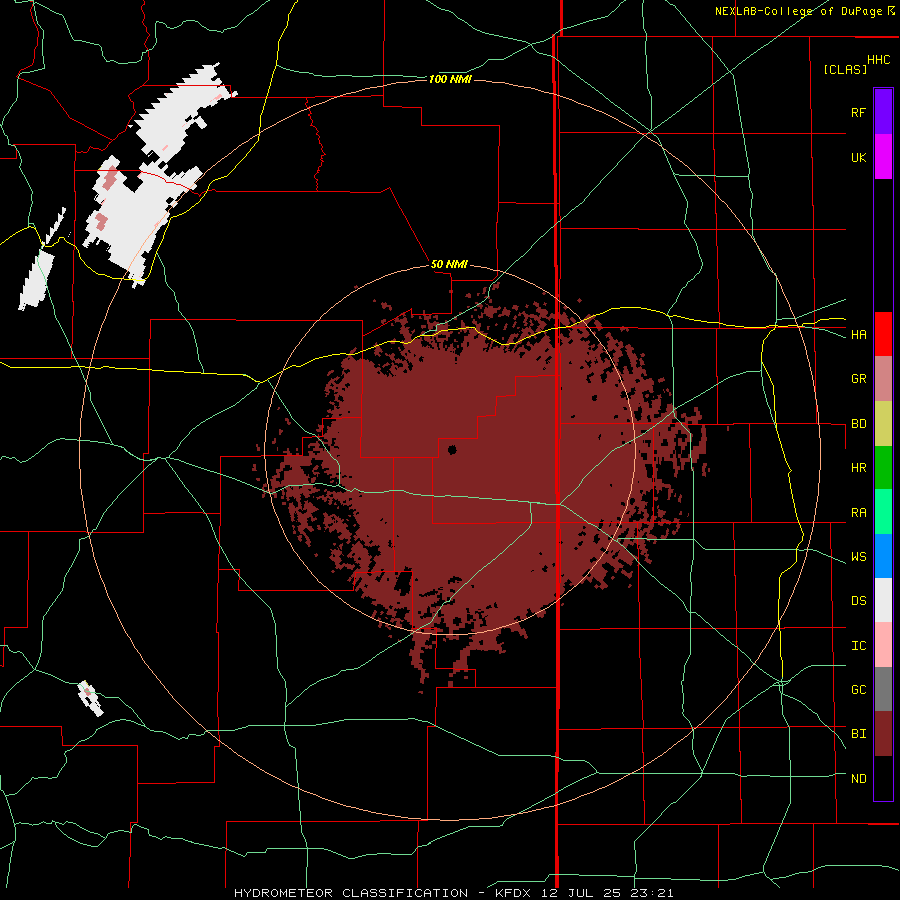The width and height of the screenshot is (900, 900).
Task: Choose the DS white legend swatch
Action: (883, 600)
